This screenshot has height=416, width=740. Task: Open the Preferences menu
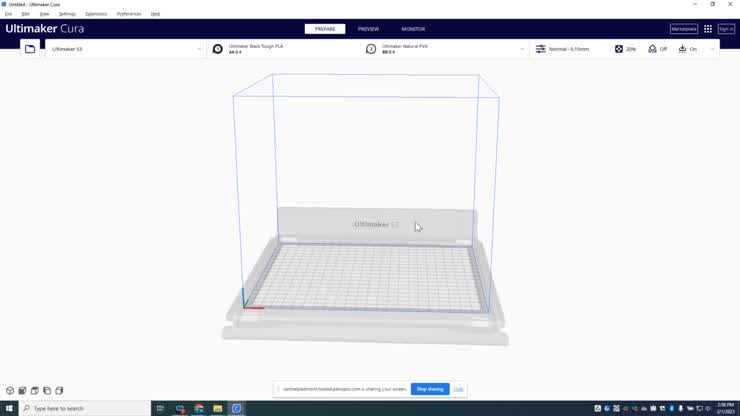[129, 14]
